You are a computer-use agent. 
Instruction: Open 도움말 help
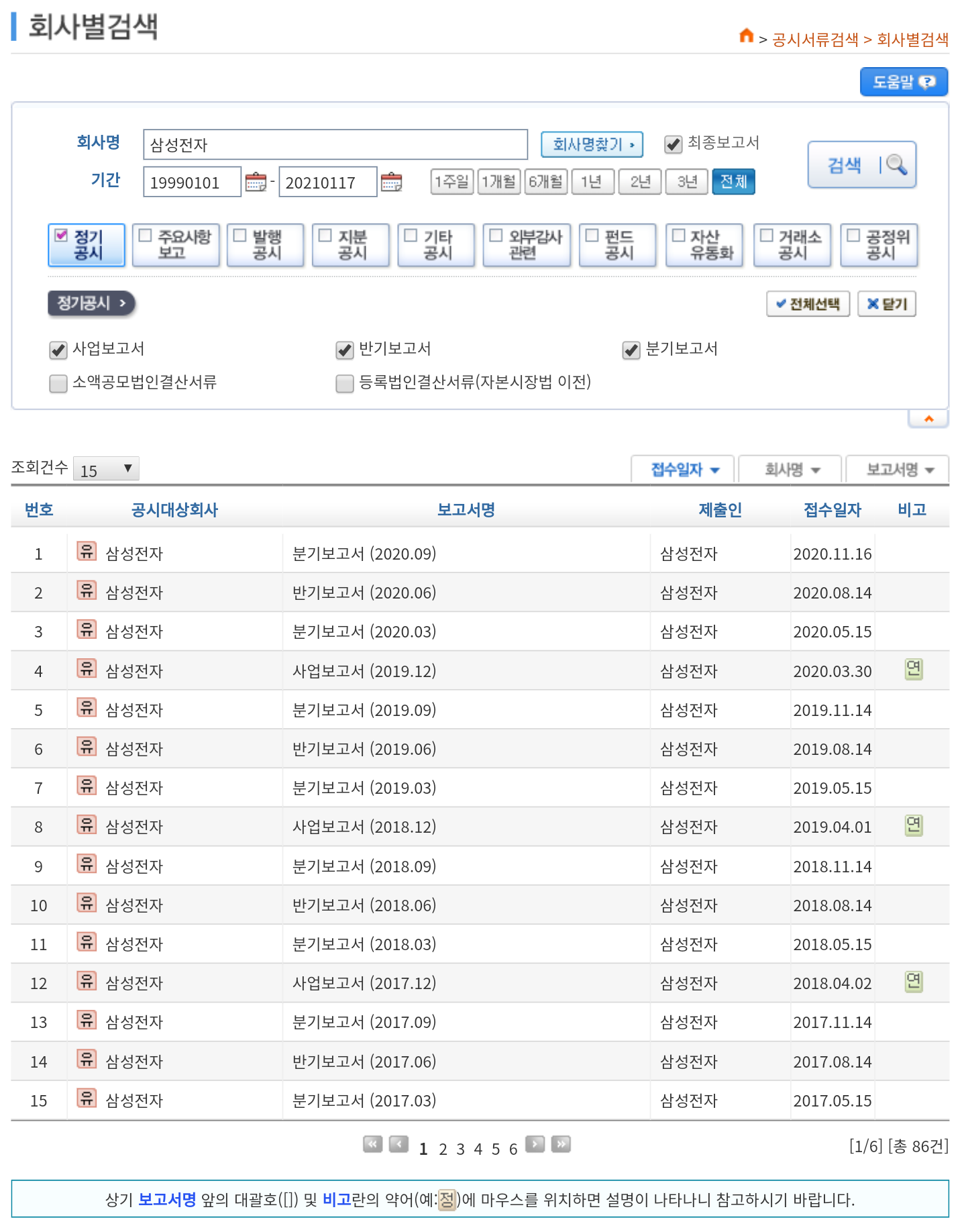point(904,82)
